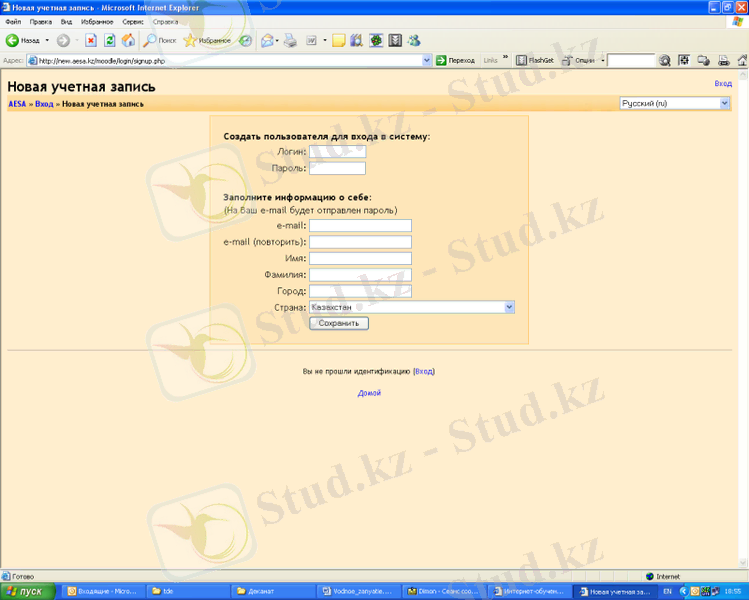
Task: Click the Имя input field
Action: pos(360,258)
